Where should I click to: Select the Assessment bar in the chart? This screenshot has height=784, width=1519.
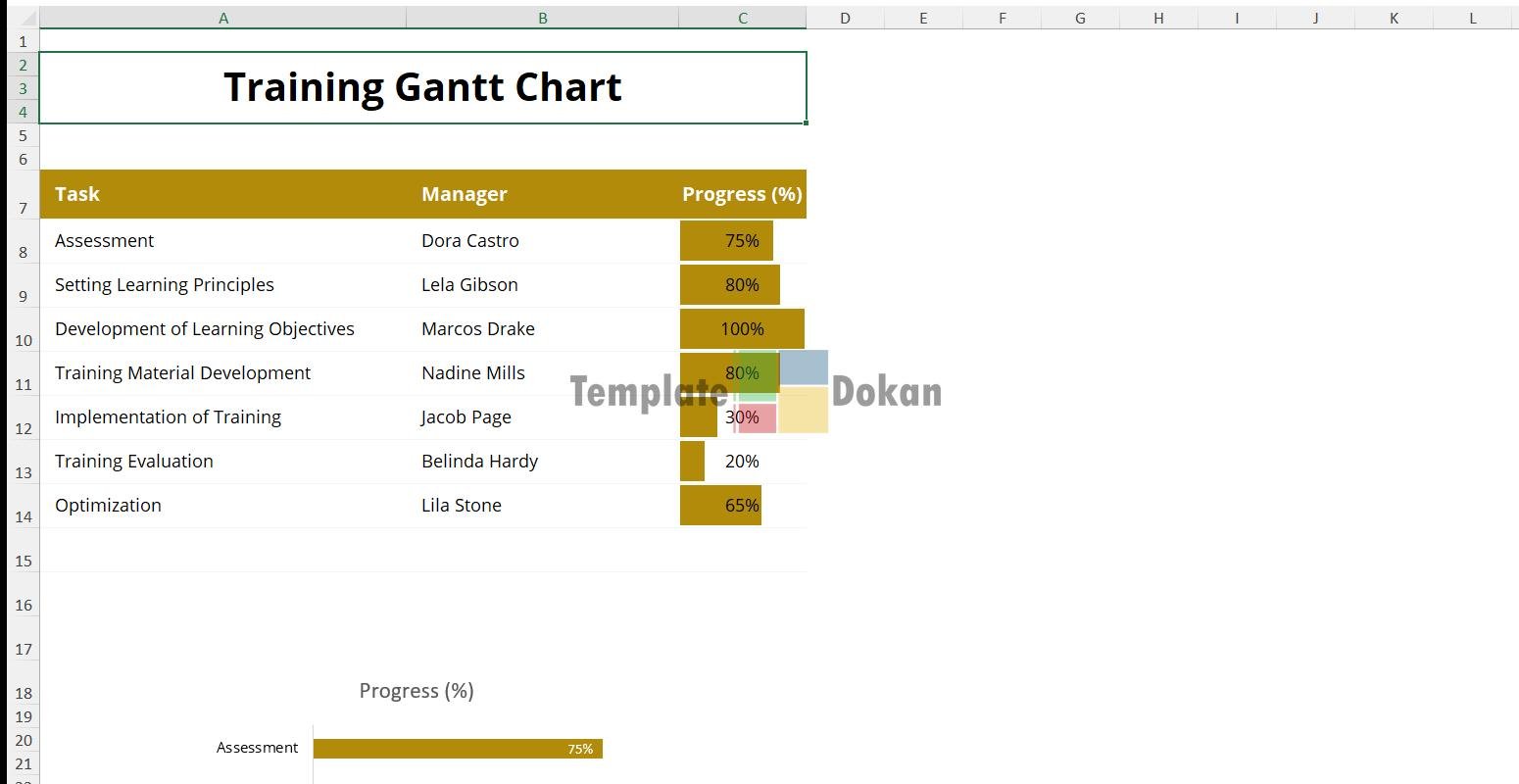457,749
